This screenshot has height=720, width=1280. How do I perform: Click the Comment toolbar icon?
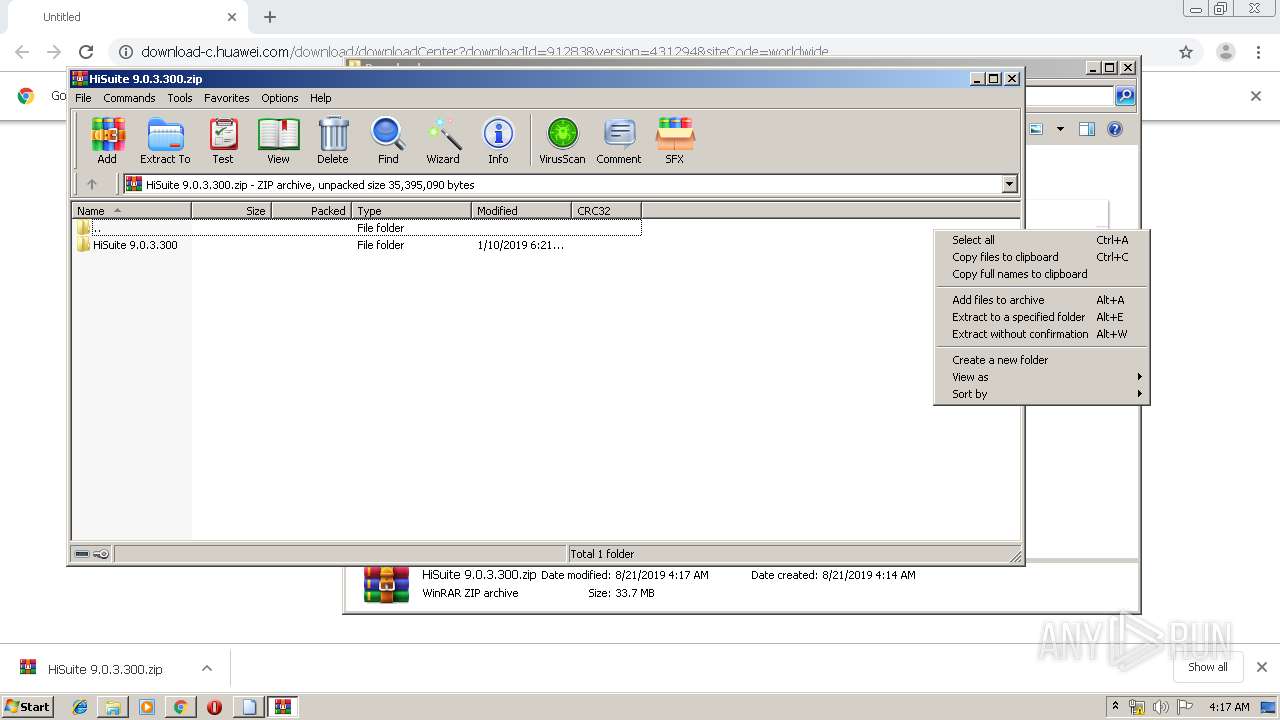[619, 140]
